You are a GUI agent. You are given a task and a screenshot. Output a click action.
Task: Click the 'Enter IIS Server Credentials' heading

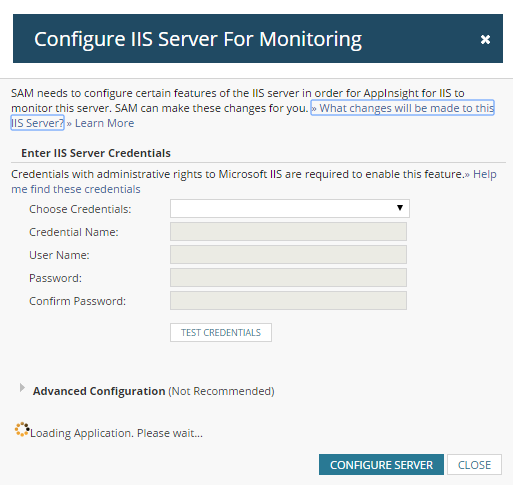tap(96, 153)
